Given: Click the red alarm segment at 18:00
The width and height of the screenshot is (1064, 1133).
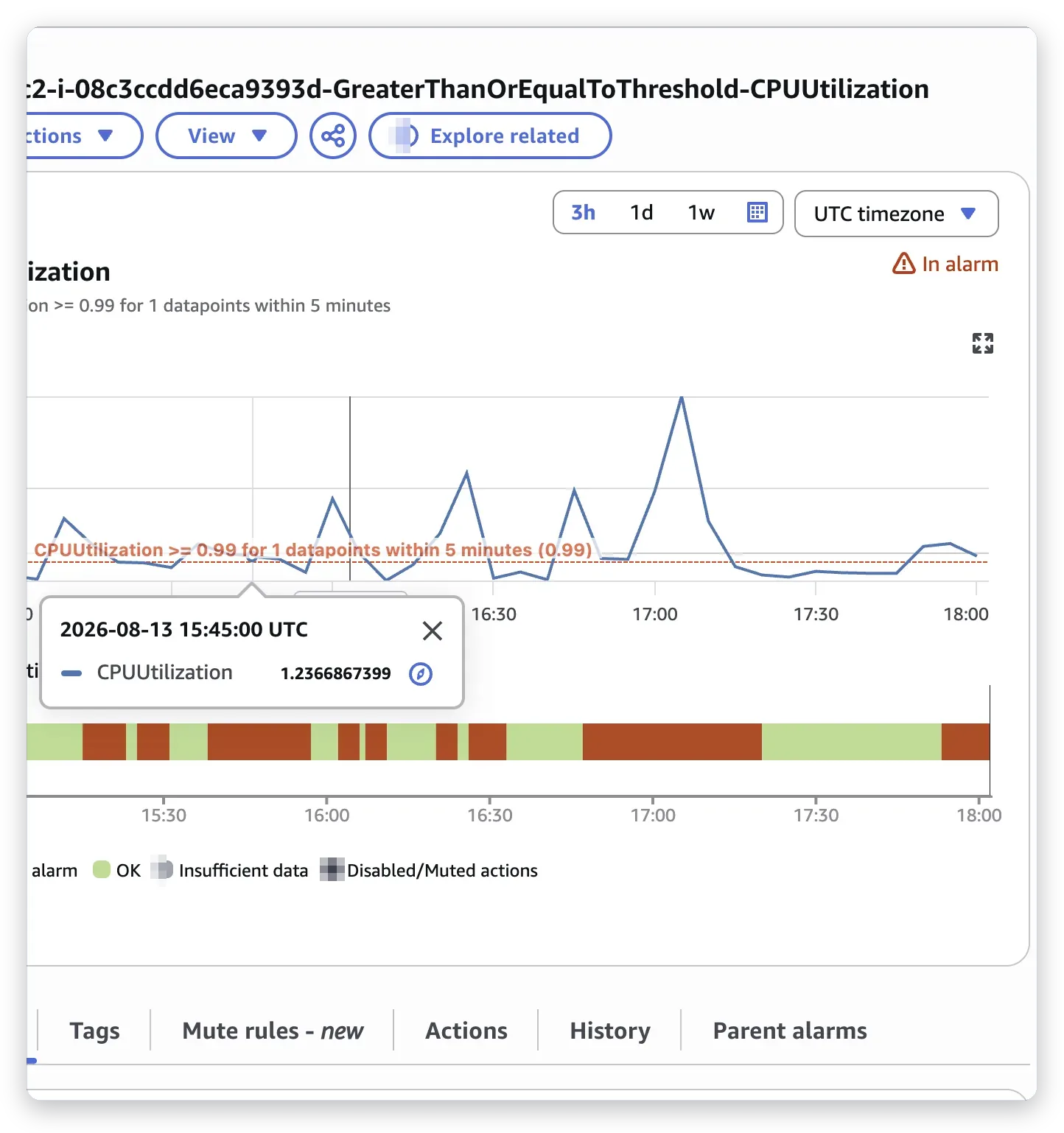Looking at the screenshot, I should tap(965, 742).
